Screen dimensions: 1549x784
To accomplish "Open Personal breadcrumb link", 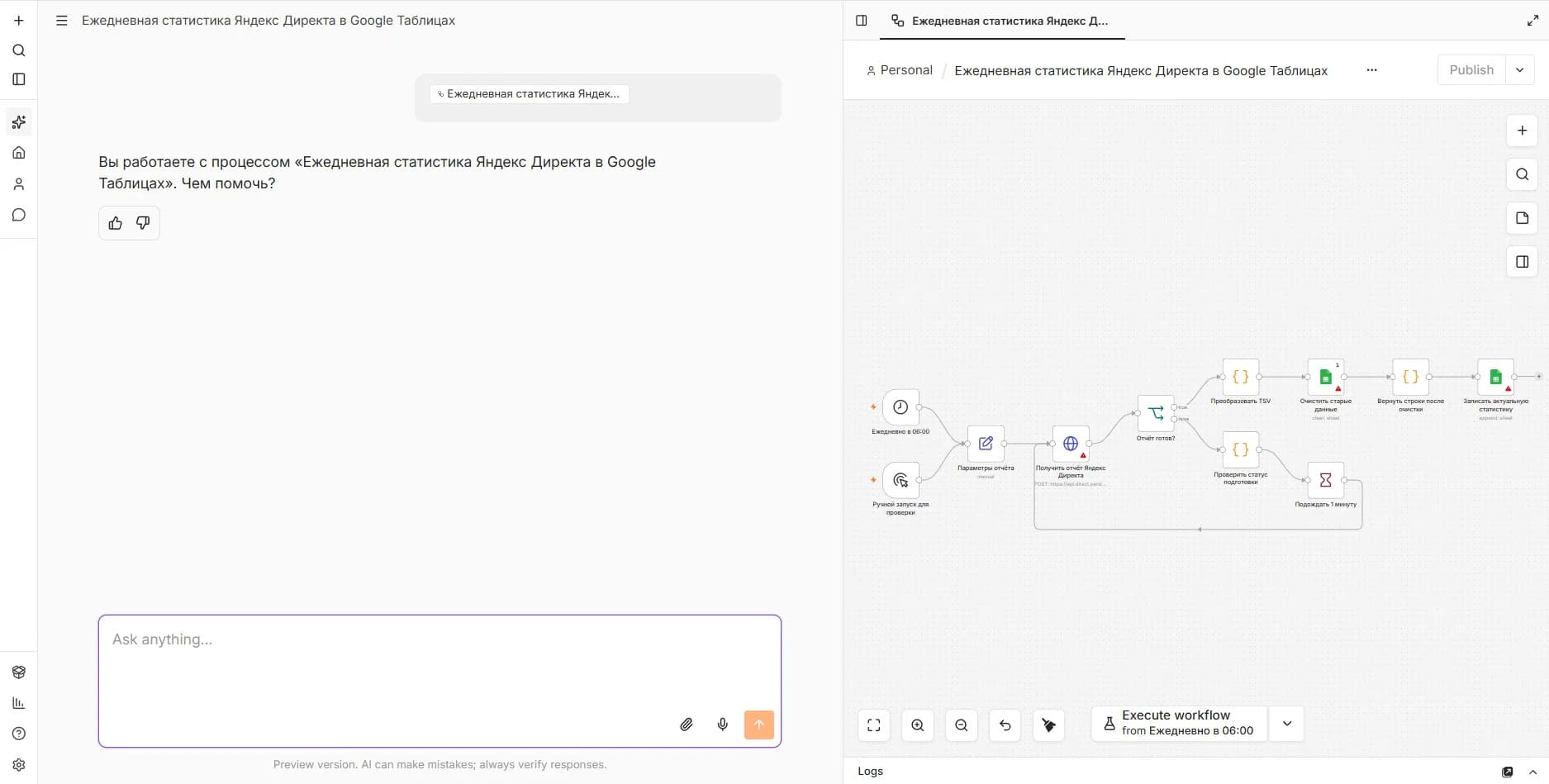I will 900,70.
